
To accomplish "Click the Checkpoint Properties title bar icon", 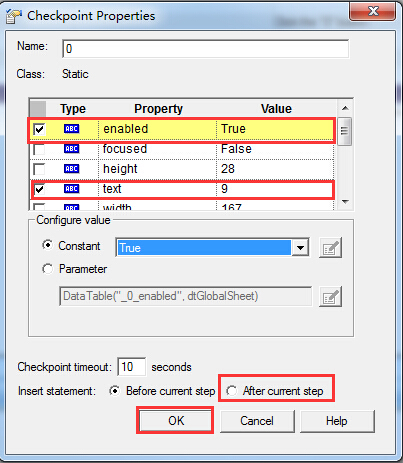I will 14,16.
